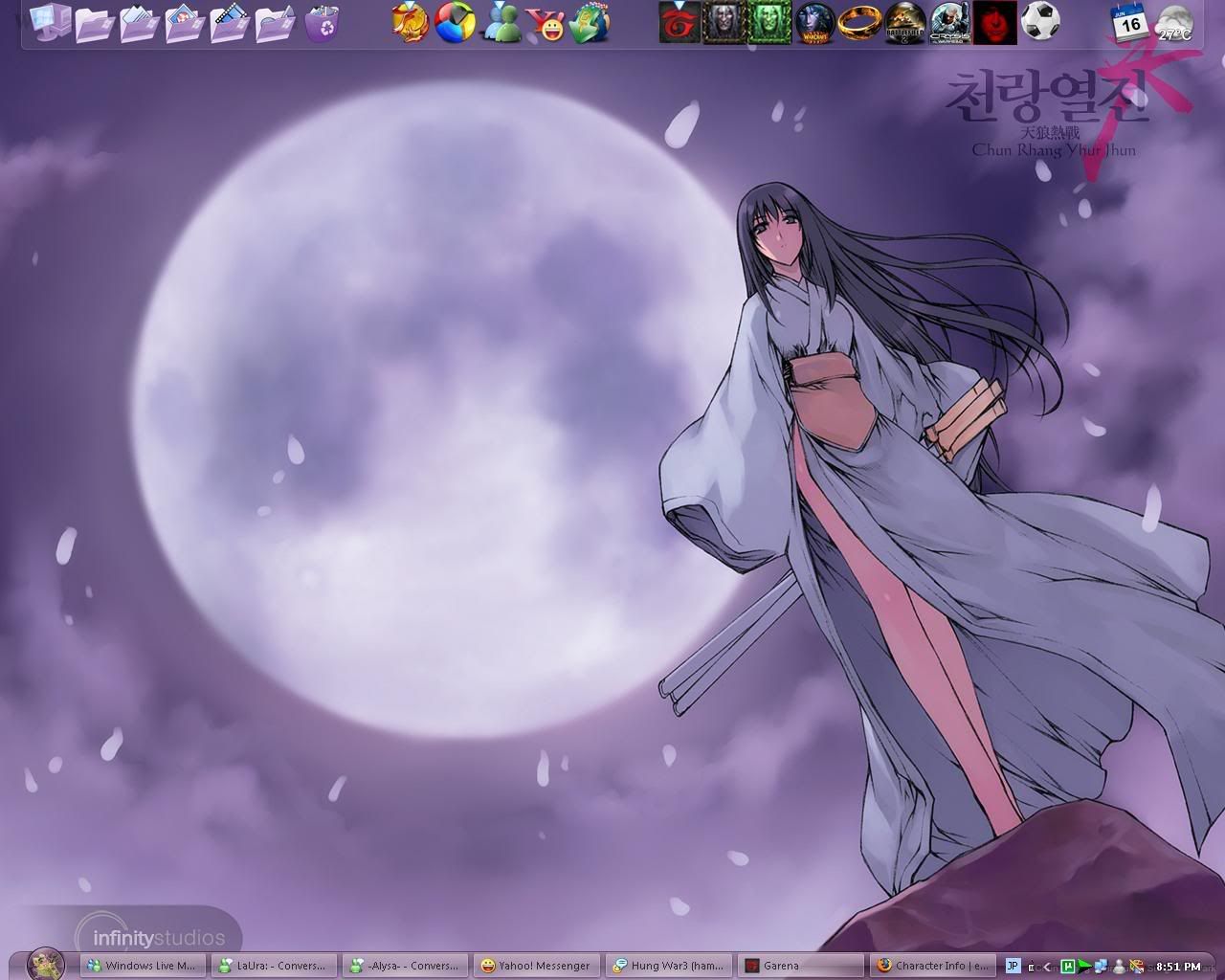Screen dimensions: 1225x980
Task: Launch the green Warcraft face icon
Action: [x=770, y=22]
